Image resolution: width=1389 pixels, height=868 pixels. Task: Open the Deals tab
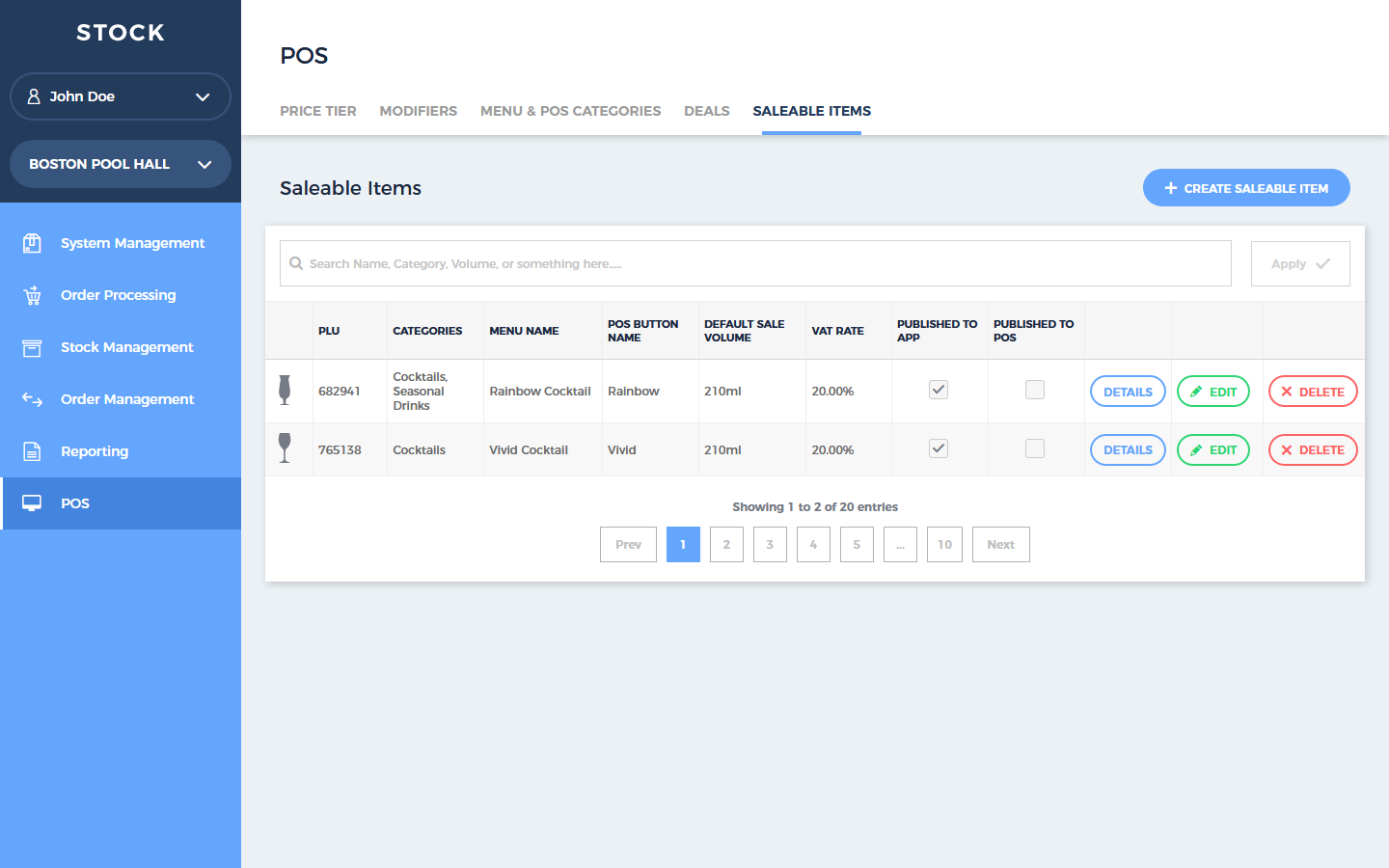tap(706, 111)
